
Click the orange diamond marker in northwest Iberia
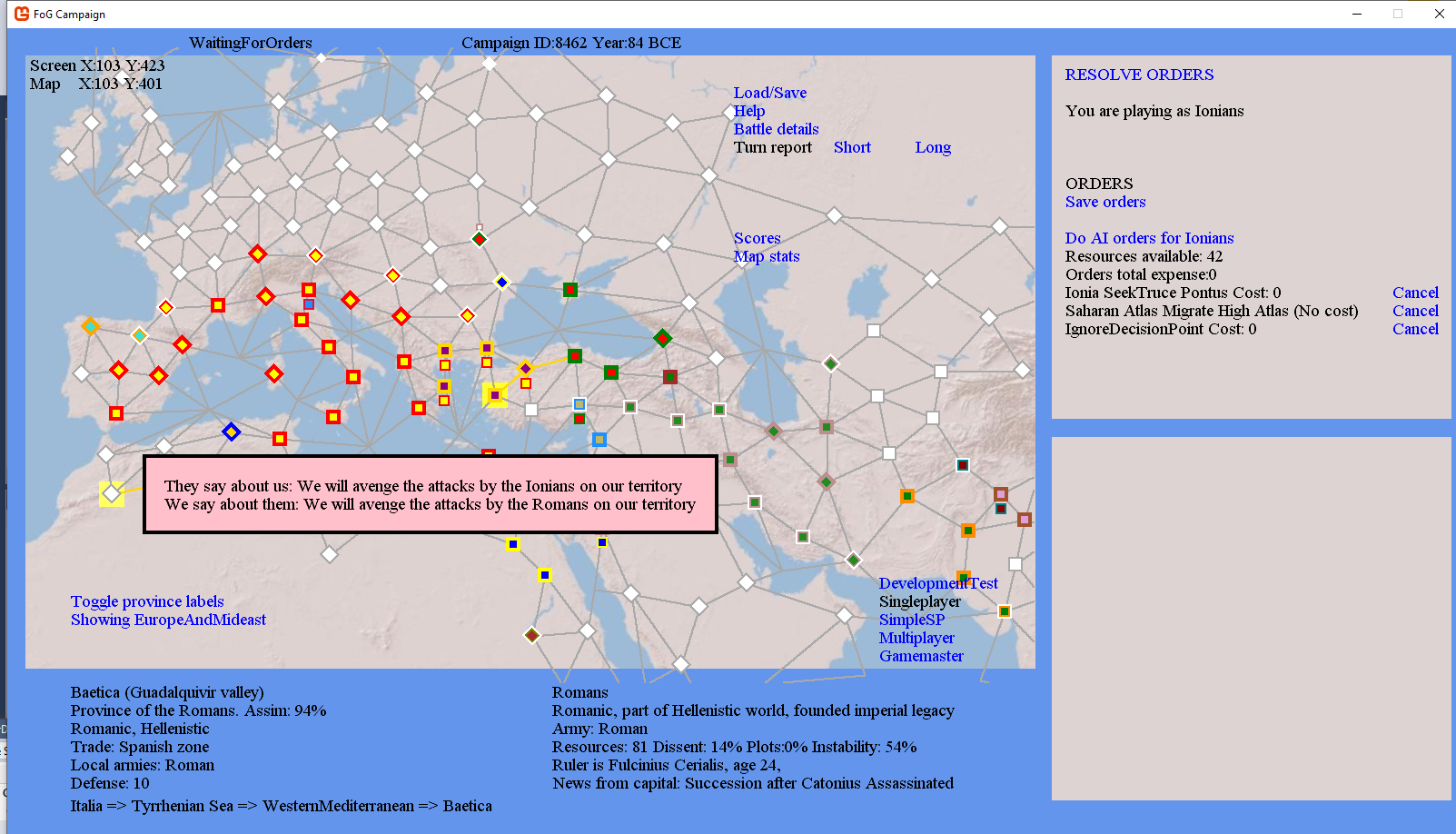(90, 326)
